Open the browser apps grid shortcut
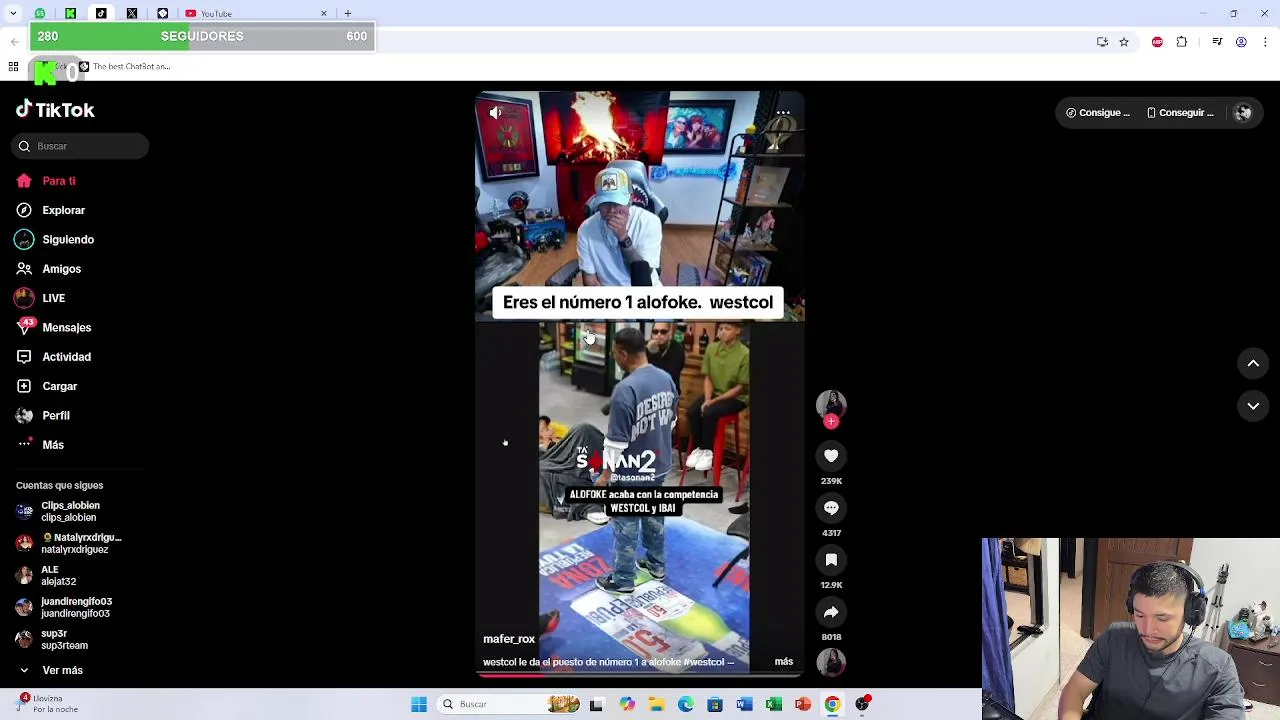The height and width of the screenshot is (720, 1280). pyautogui.click(x=13, y=67)
